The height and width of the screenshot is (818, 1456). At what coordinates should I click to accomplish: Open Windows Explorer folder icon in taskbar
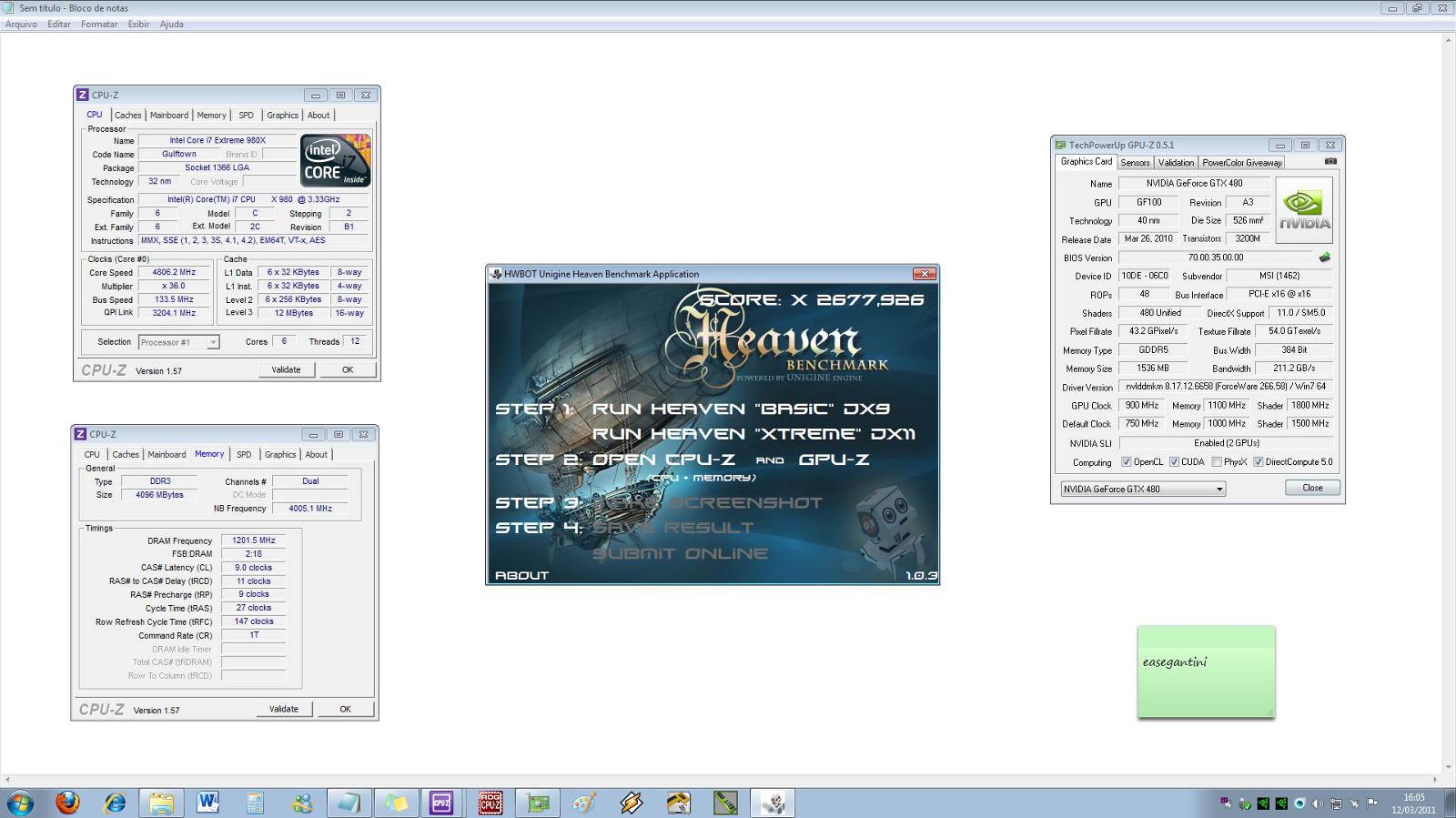[x=161, y=803]
